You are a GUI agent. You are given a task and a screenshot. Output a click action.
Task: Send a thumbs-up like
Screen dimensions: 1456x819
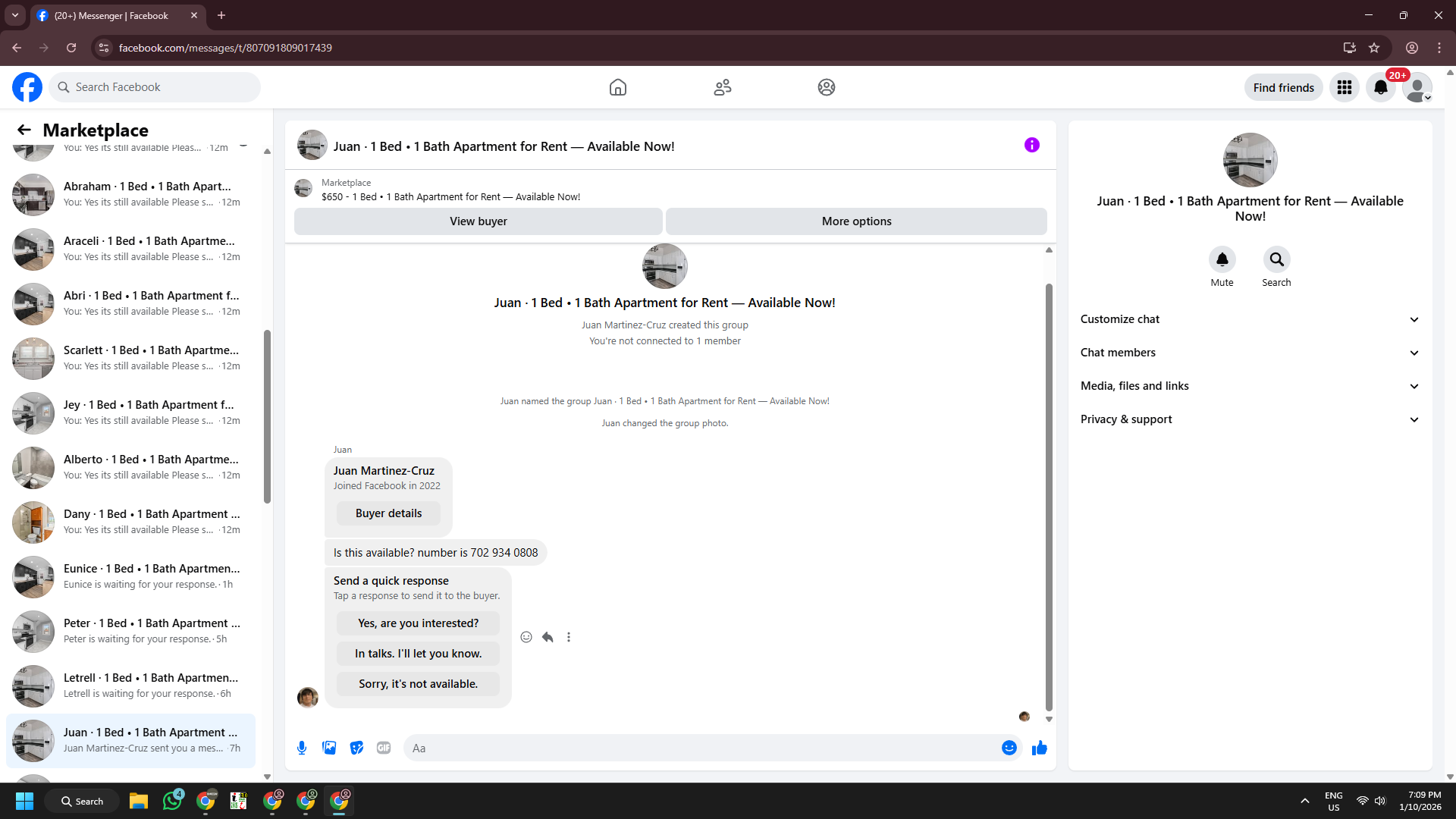tap(1039, 748)
